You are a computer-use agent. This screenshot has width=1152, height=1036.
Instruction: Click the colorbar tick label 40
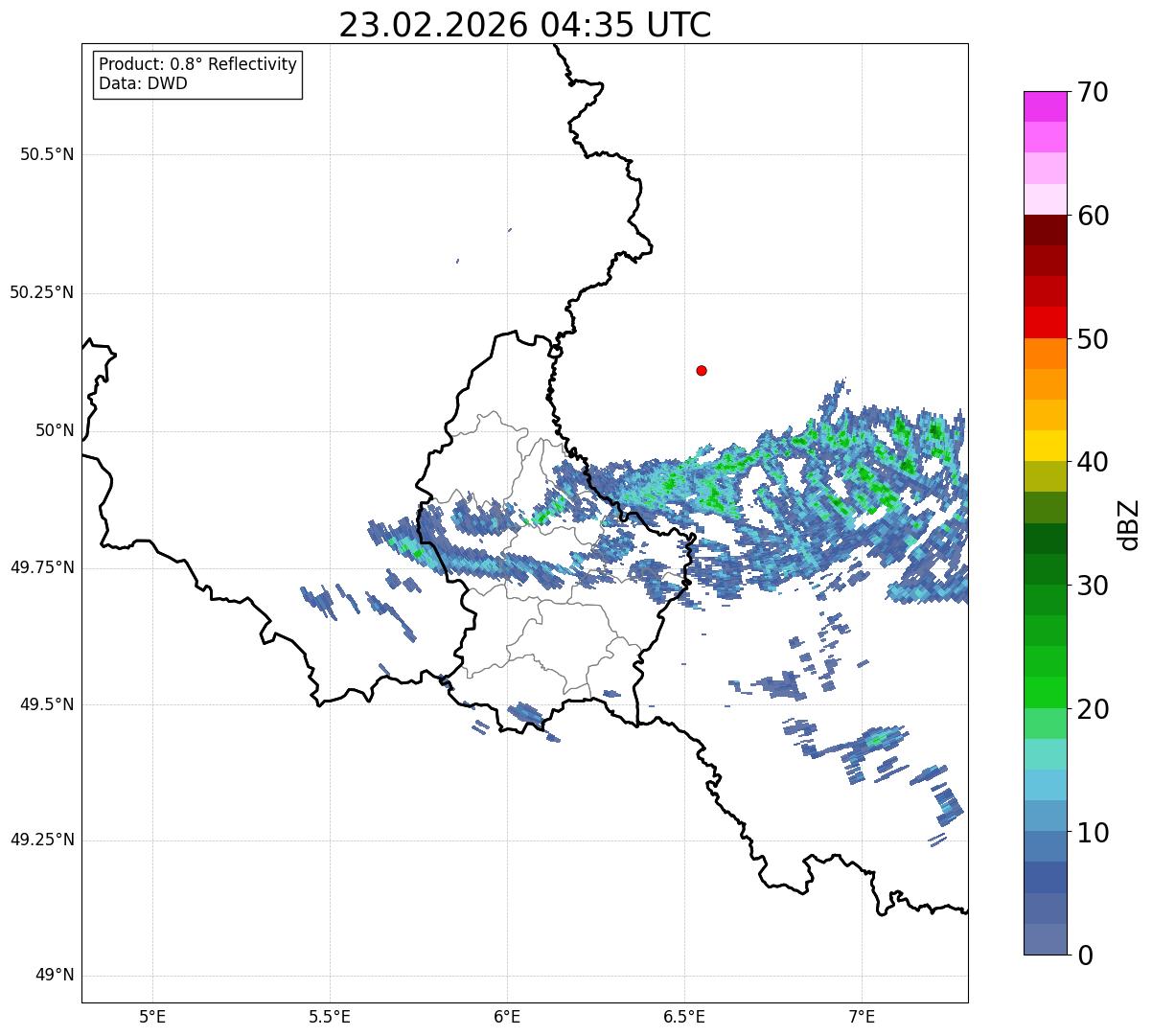(x=1093, y=462)
